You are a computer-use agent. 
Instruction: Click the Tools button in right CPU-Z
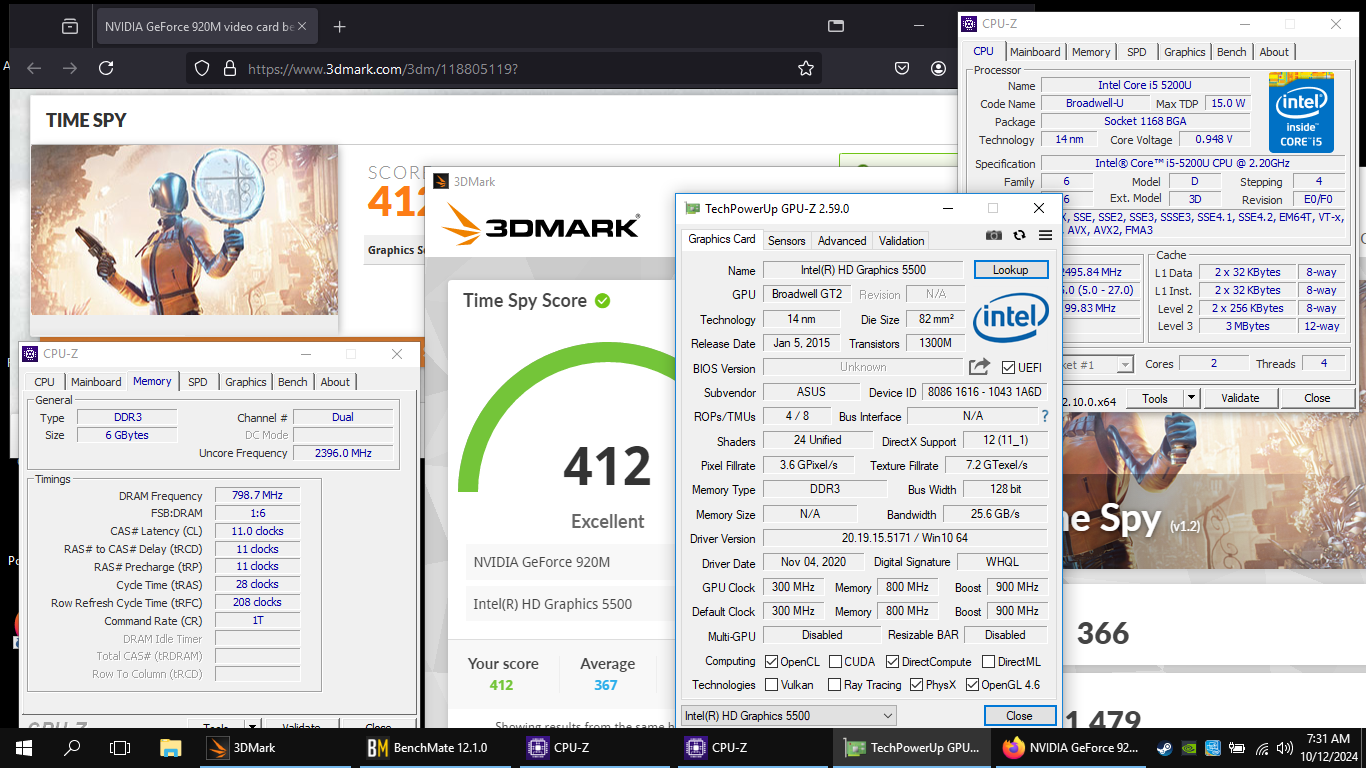pyautogui.click(x=1155, y=398)
